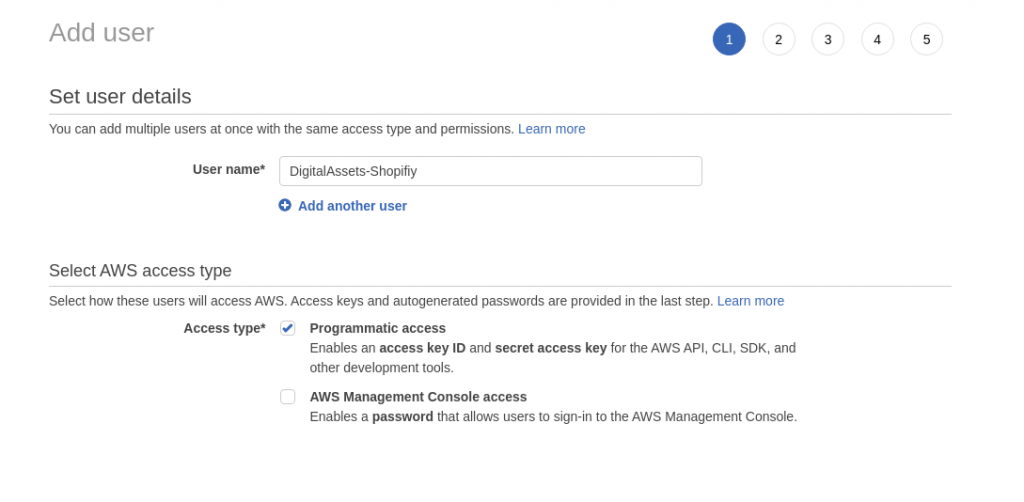Click the plus icon beside Add another user

tap(285, 205)
